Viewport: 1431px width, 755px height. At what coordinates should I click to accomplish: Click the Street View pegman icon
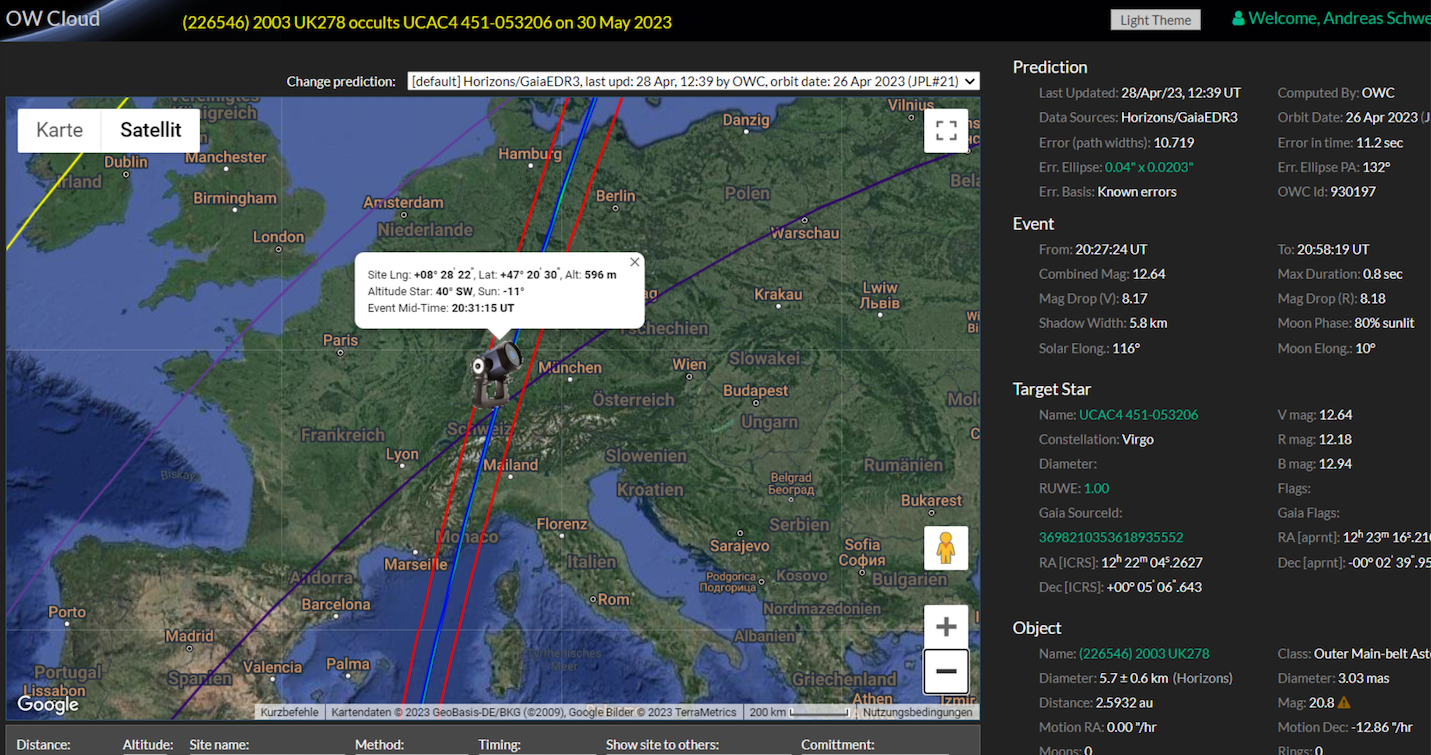tap(946, 548)
